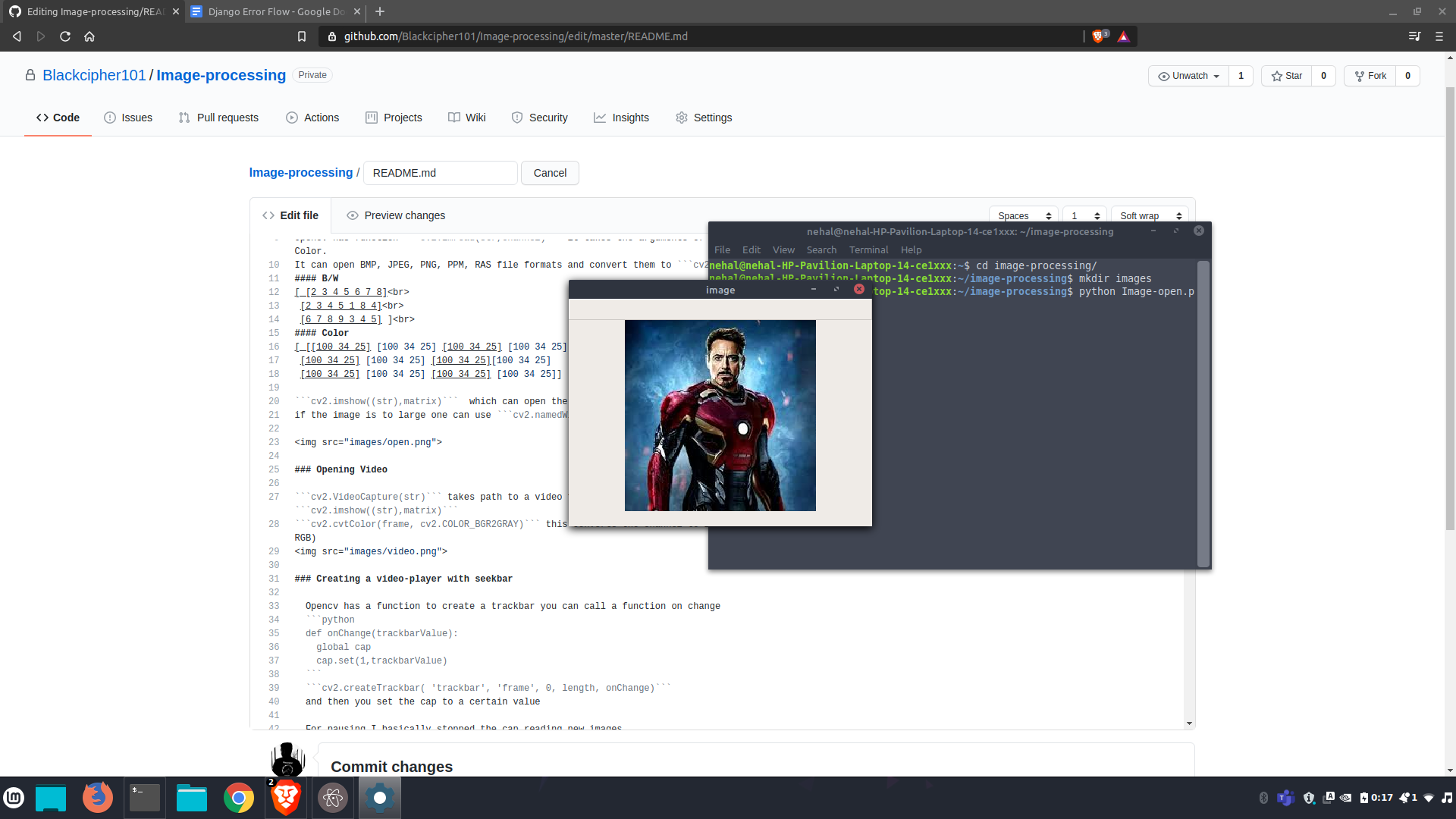Click the Brave shields icon in address bar
Image resolution: width=1456 pixels, height=819 pixels.
(1099, 36)
